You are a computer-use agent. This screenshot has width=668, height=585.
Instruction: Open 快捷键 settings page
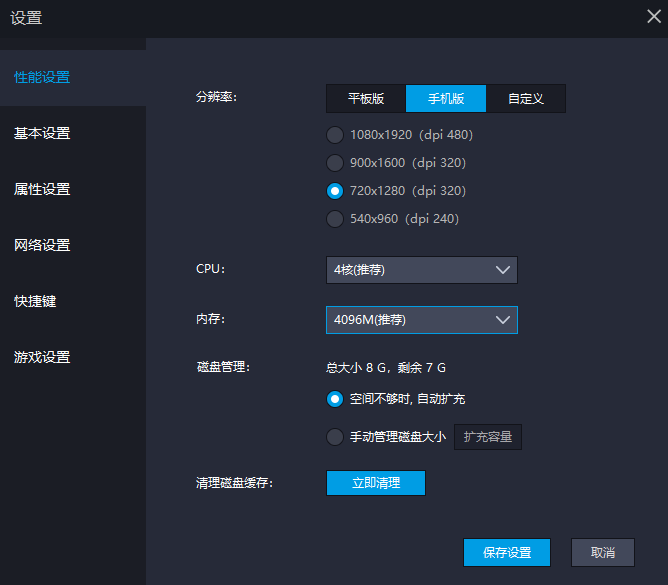pos(35,302)
